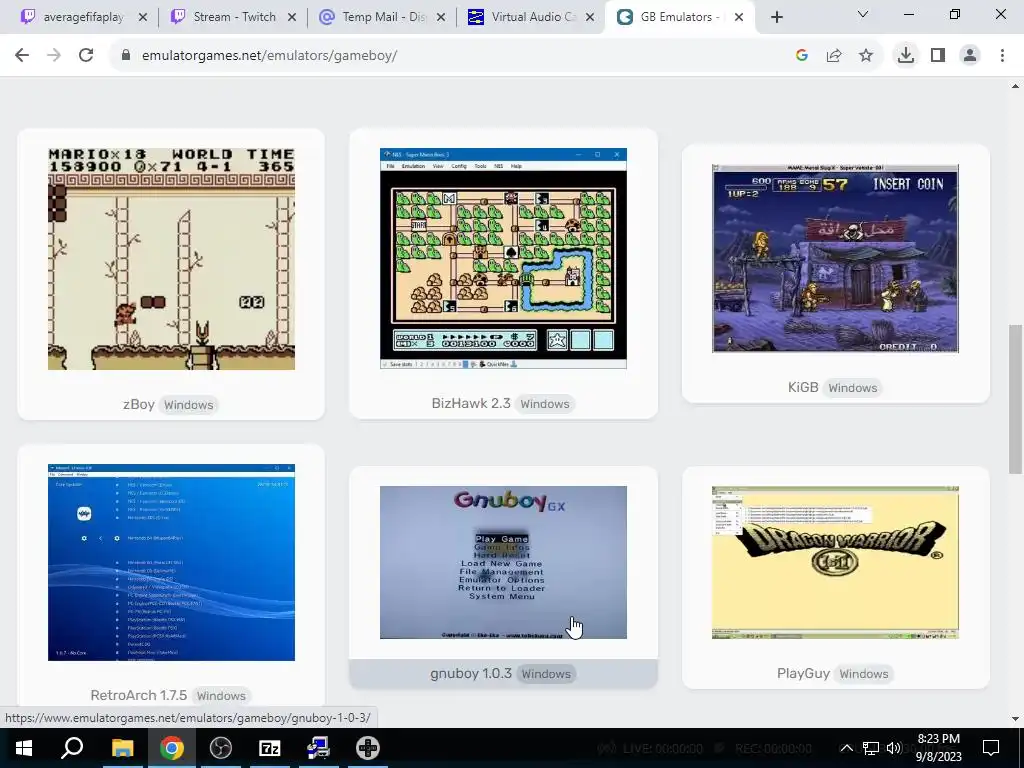The height and width of the screenshot is (768, 1024).
Task: Open 7-Zip from the taskbar
Action: (x=270, y=748)
